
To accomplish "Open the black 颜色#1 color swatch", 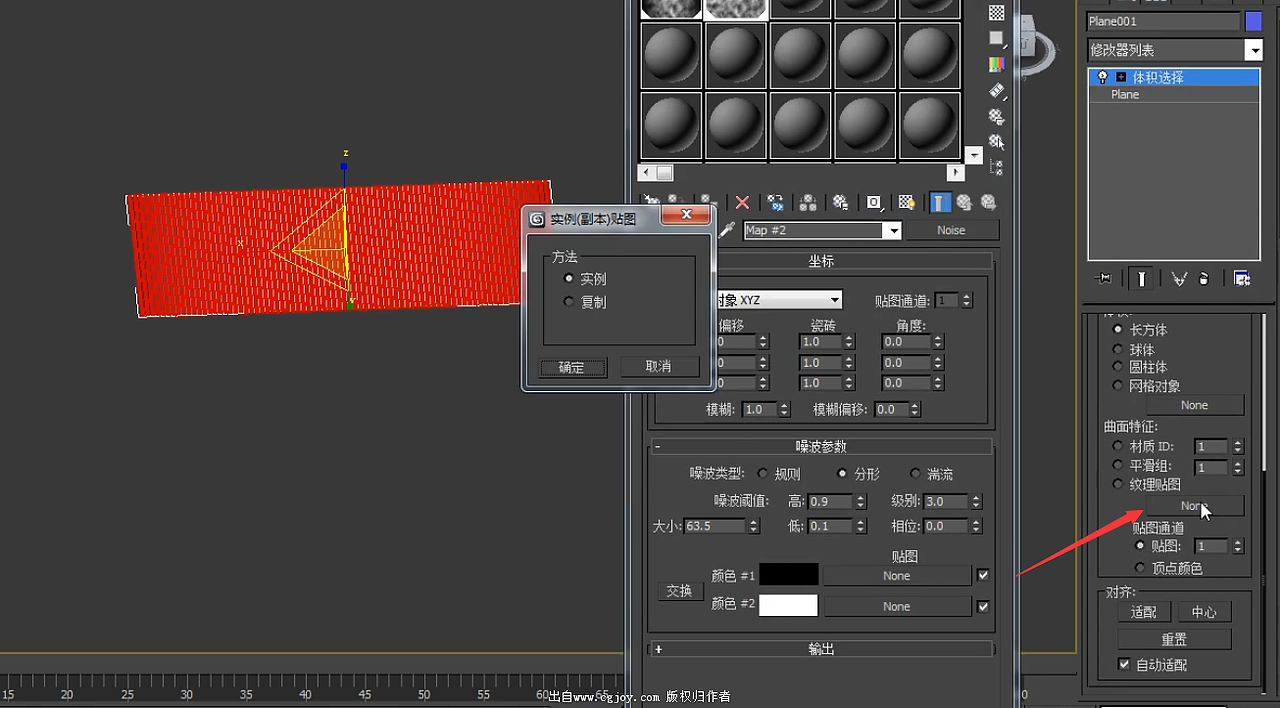I will point(789,575).
